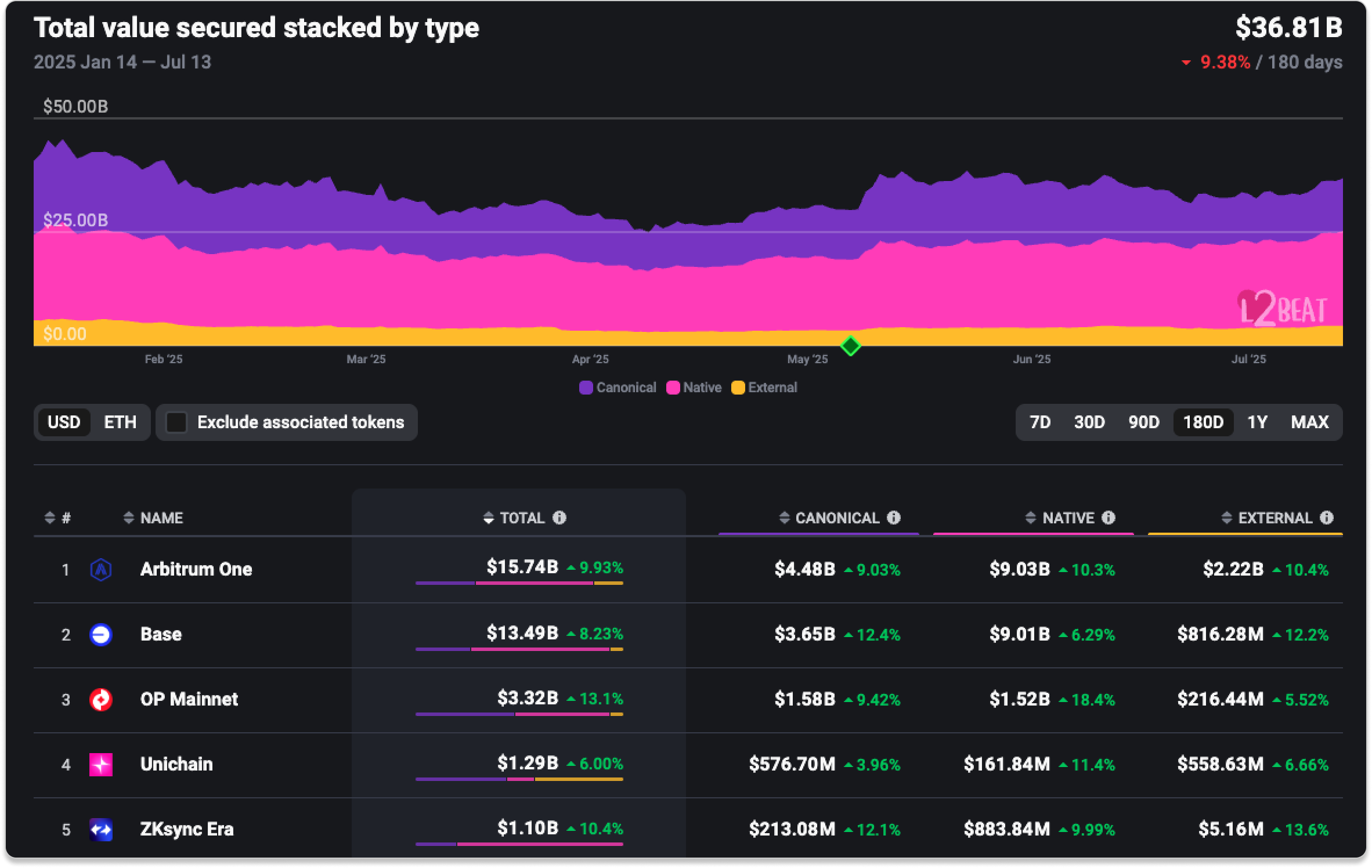
Task: Click info icon next to CANONICAL header
Action: click(894, 518)
